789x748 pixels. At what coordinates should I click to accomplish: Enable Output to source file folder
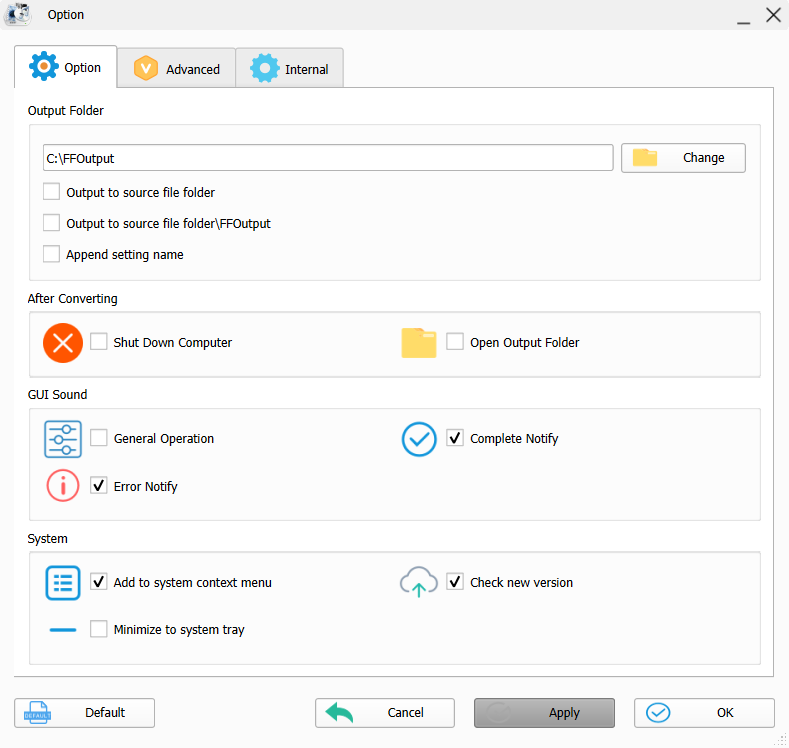click(x=51, y=192)
